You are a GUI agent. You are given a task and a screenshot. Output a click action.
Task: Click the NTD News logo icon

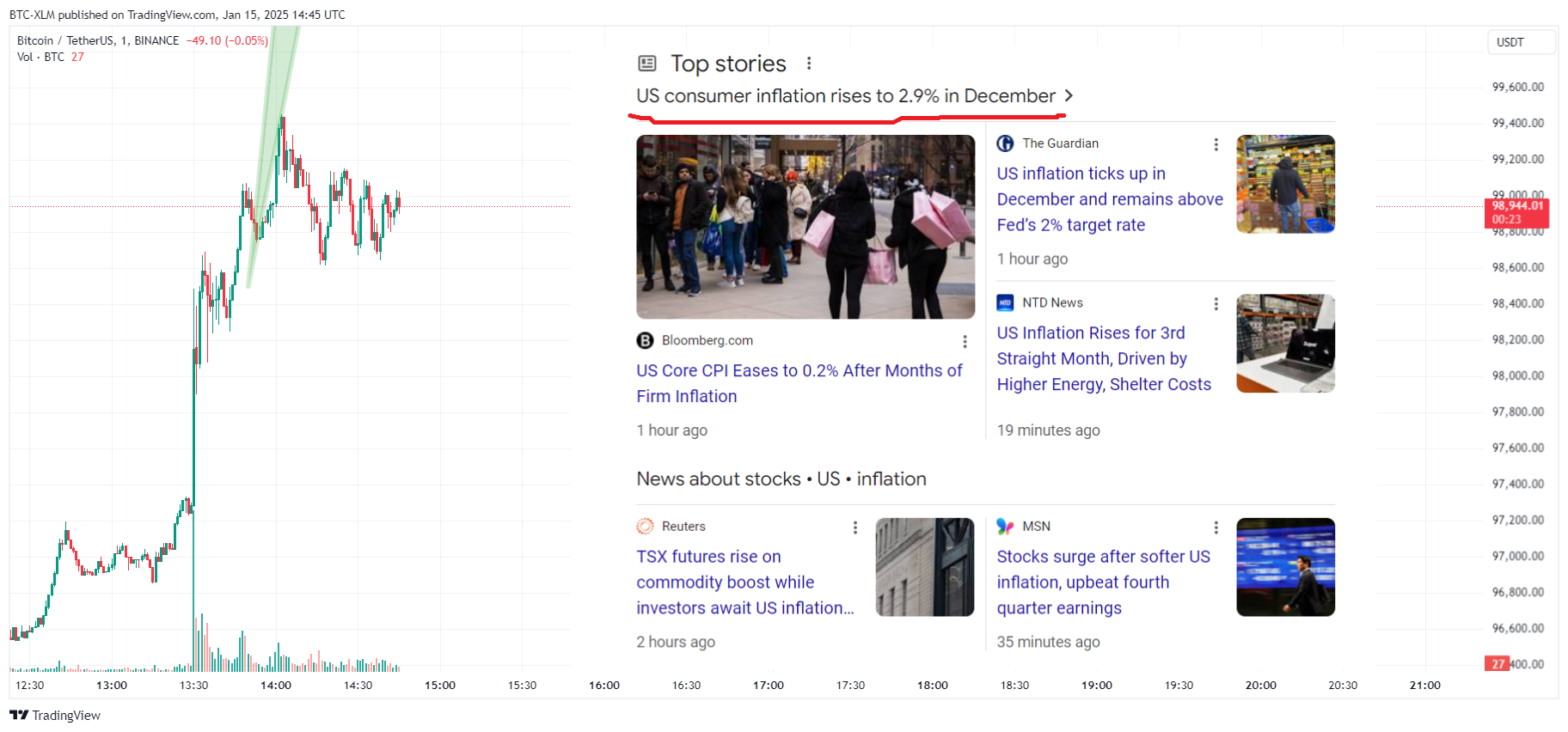click(x=1005, y=302)
